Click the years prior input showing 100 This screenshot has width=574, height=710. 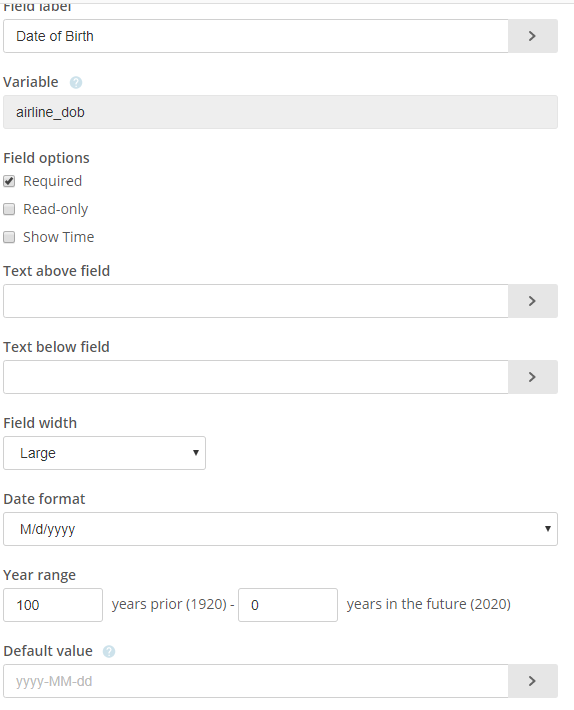(x=53, y=605)
